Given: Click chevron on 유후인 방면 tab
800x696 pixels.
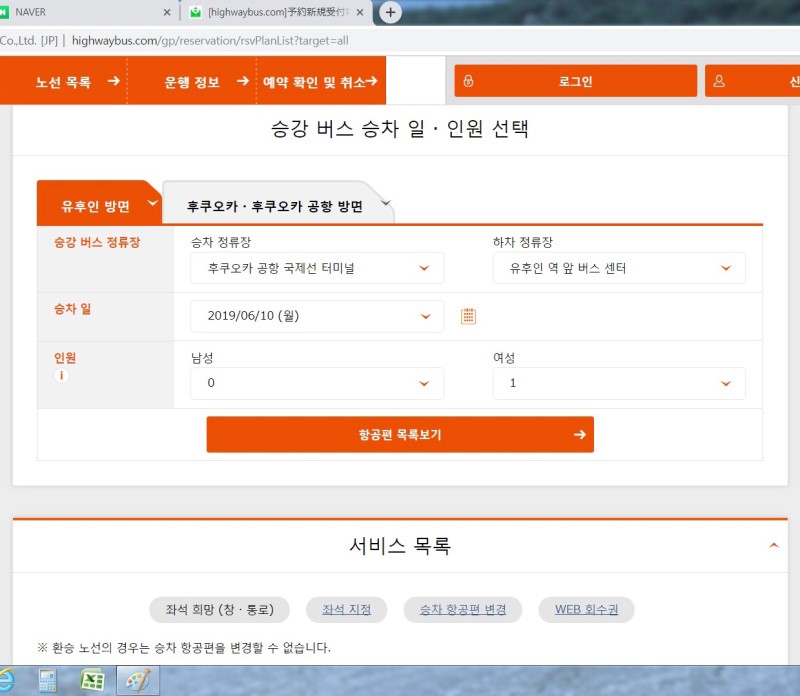Looking at the screenshot, I should point(152,203).
